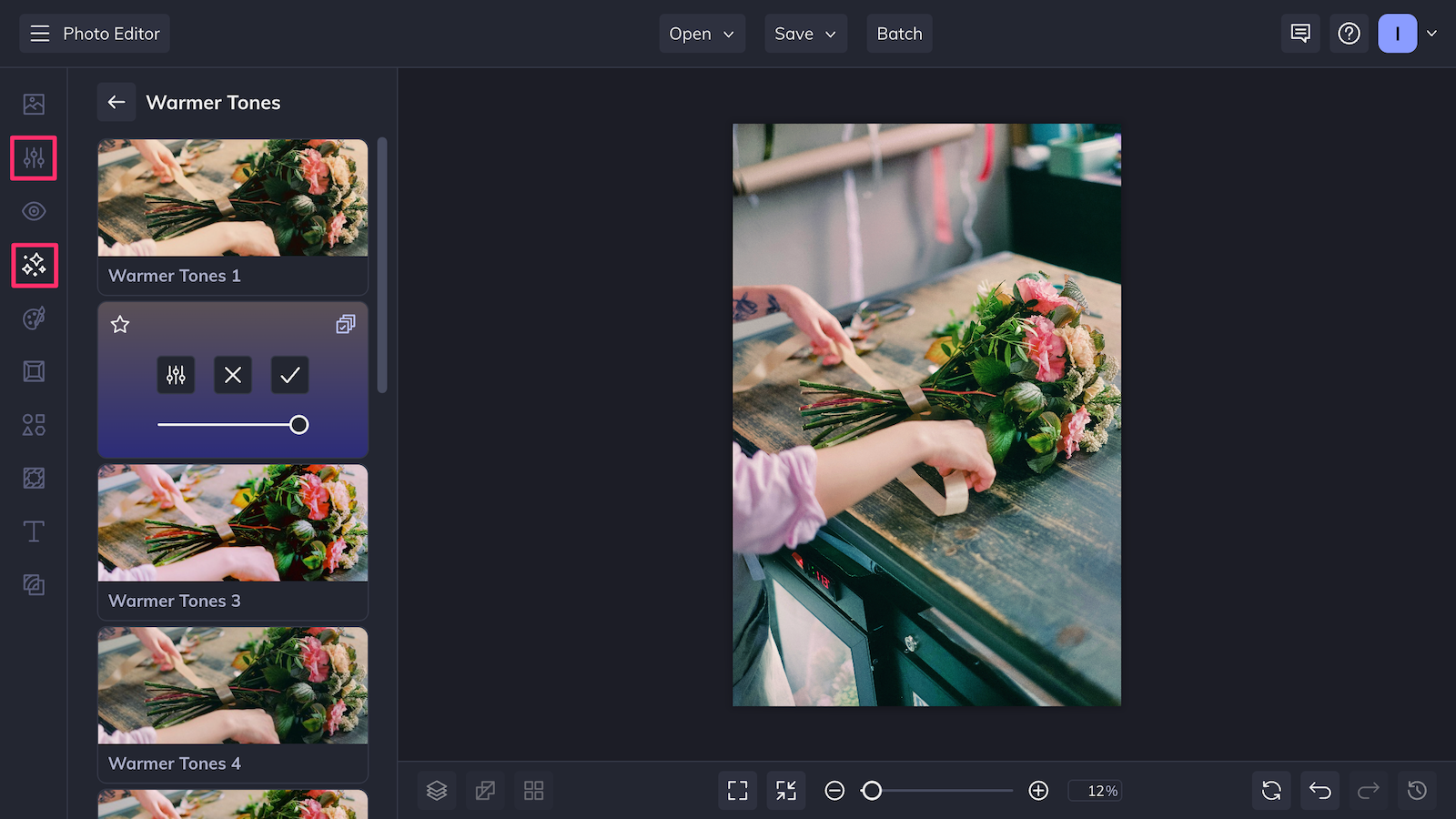This screenshot has width=1456, height=819.
Task: Open the Open dropdown menu
Action: pyautogui.click(x=701, y=34)
